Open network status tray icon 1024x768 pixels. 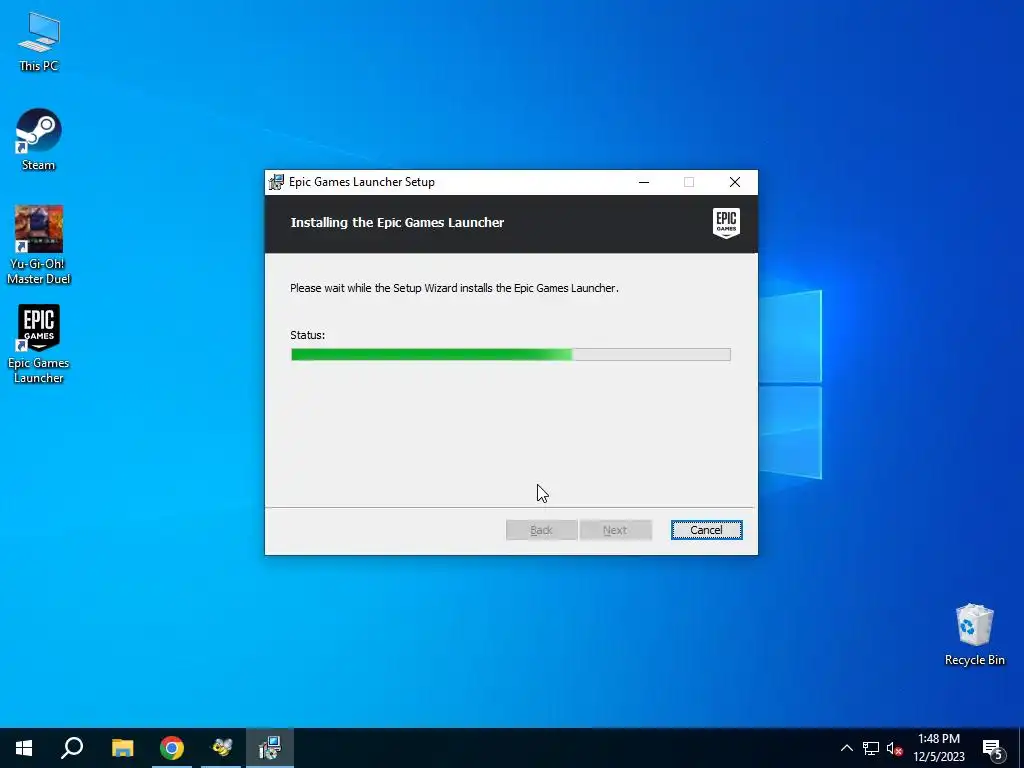pos(871,748)
